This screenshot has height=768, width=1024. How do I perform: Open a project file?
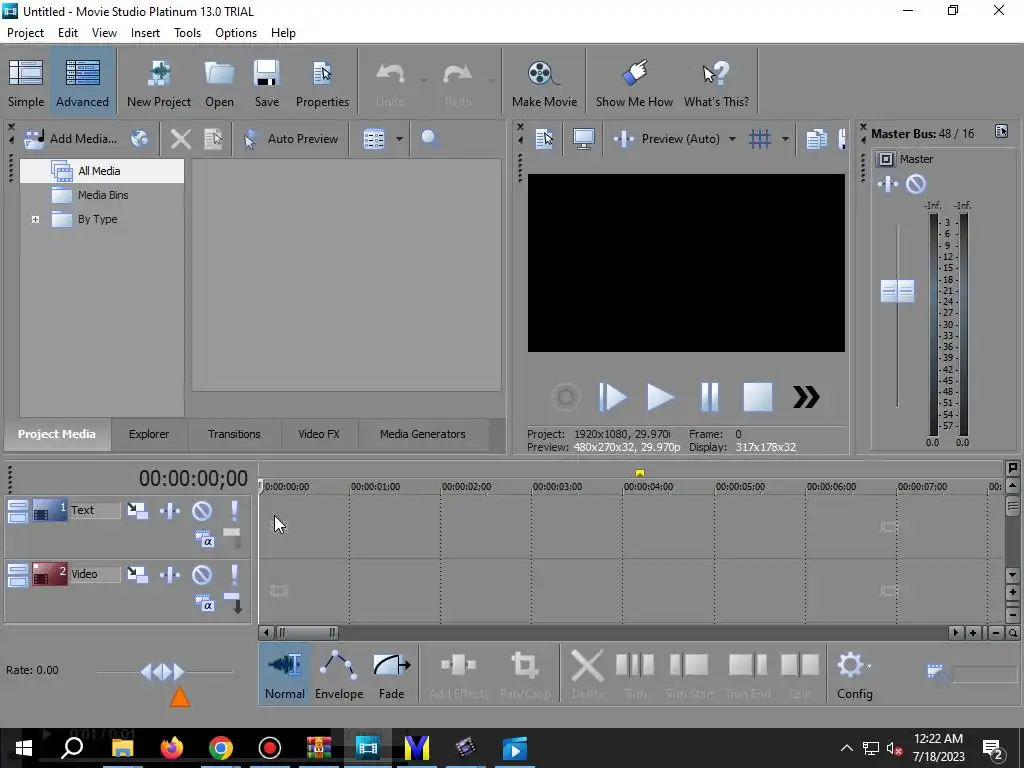pos(219,82)
